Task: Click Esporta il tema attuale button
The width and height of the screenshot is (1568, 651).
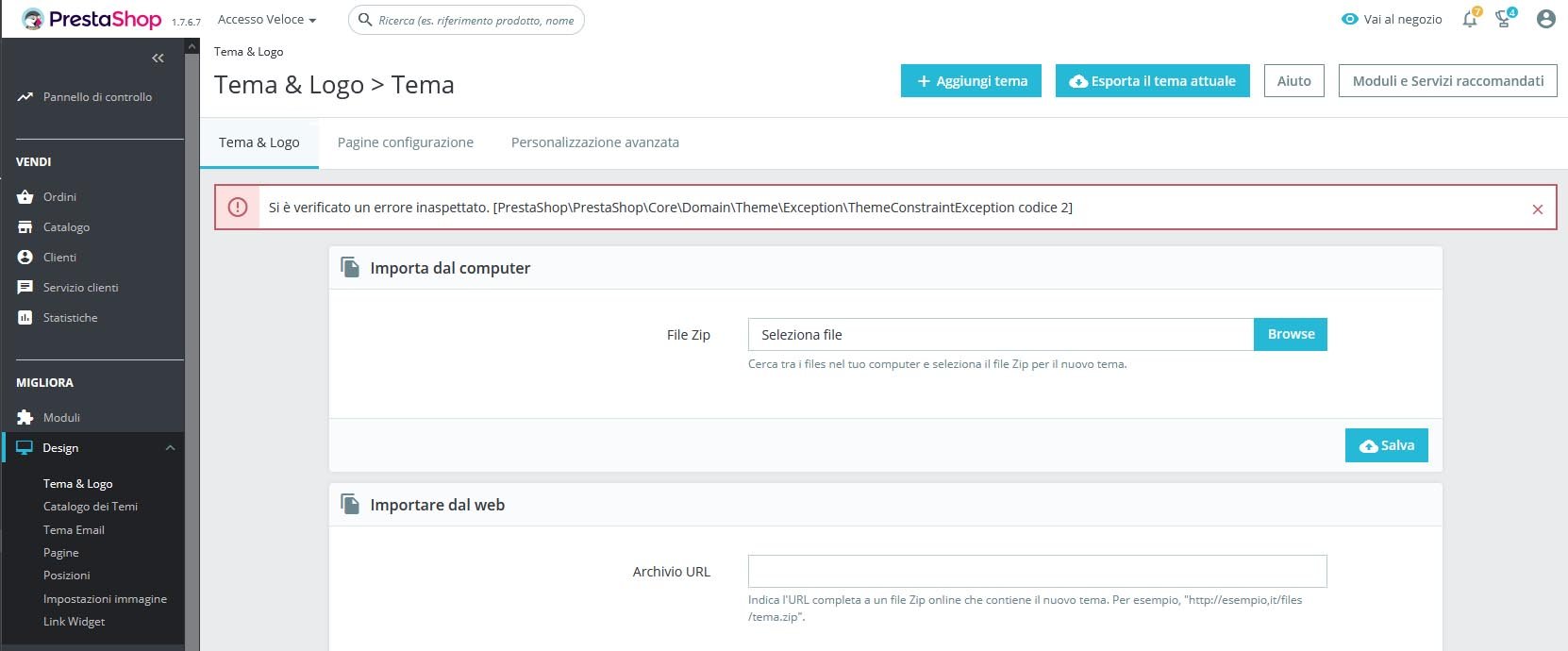Action: (1152, 81)
